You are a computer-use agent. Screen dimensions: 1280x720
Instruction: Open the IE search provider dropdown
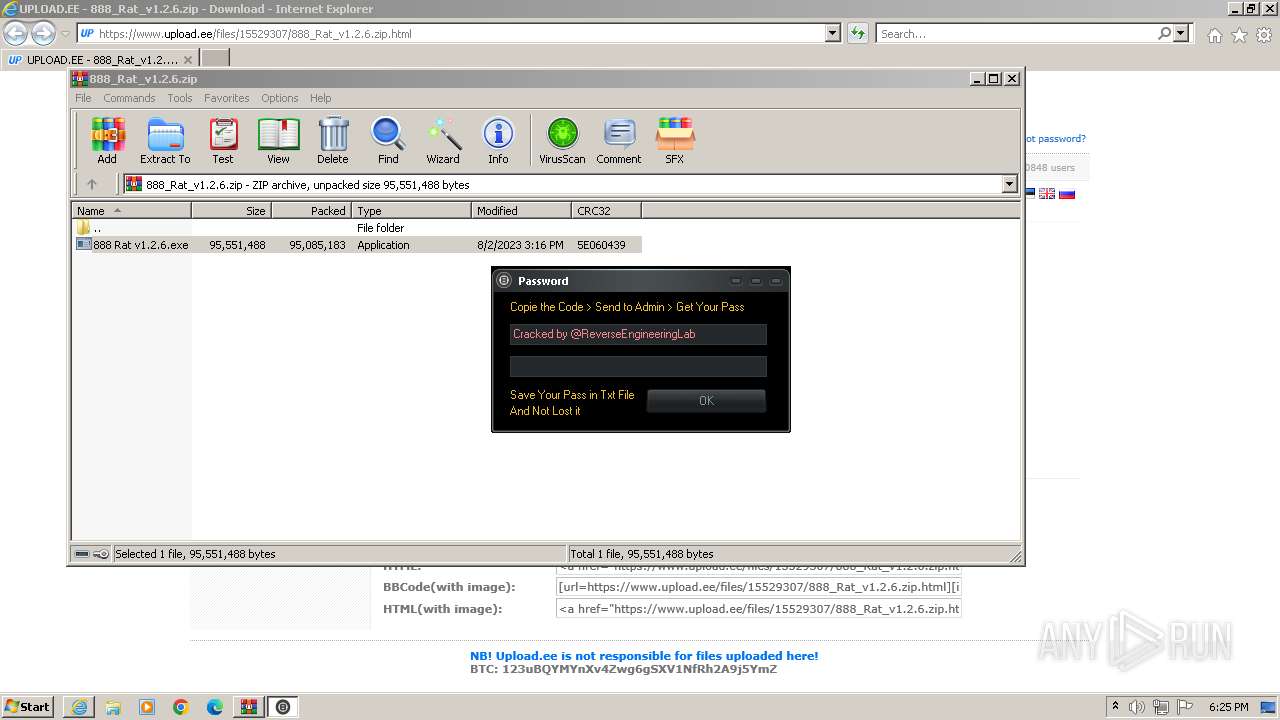click(1182, 33)
